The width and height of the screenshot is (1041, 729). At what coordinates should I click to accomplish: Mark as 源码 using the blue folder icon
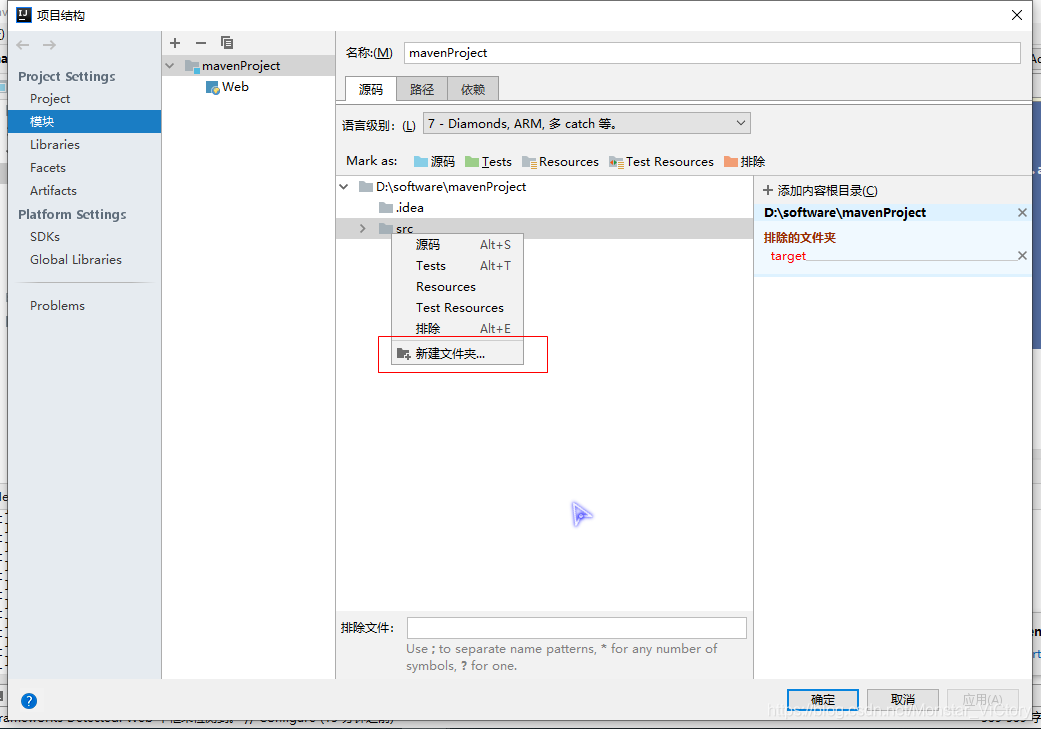421,161
